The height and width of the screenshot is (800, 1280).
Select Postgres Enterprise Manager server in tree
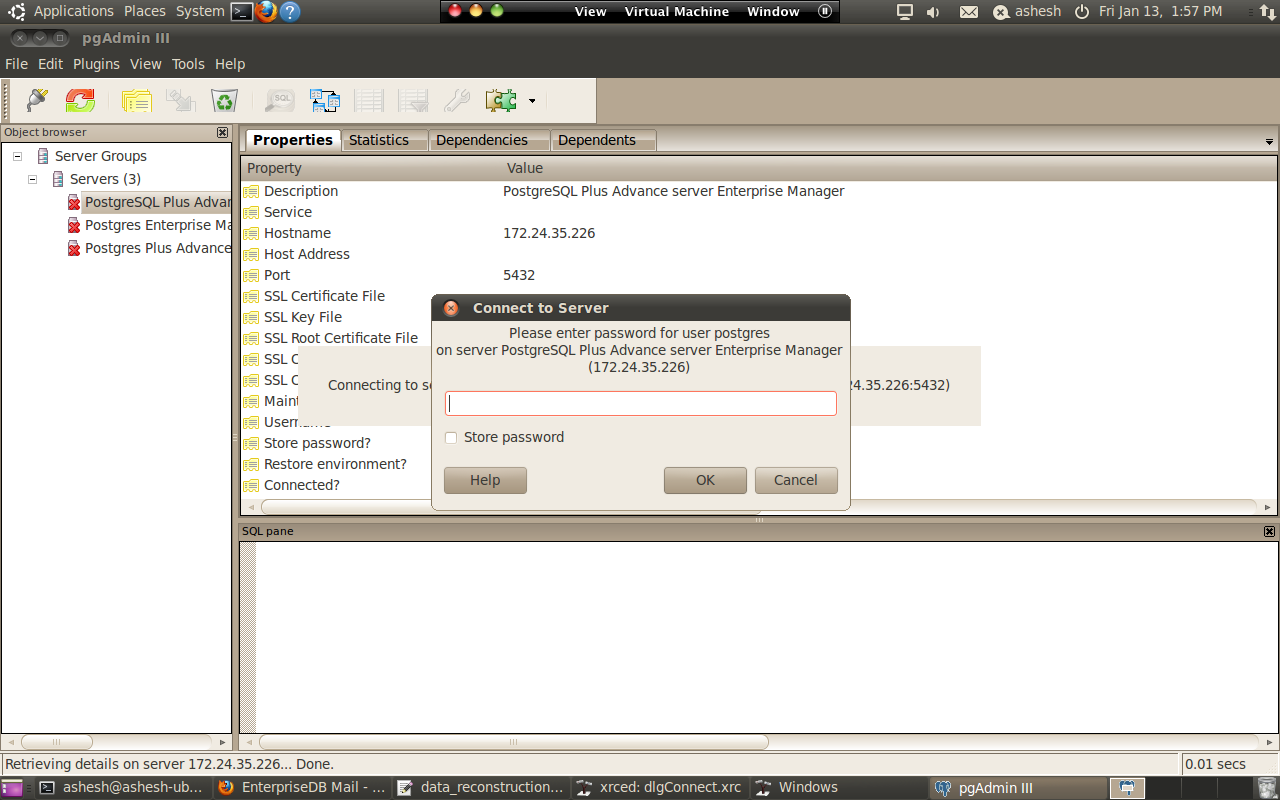point(157,225)
